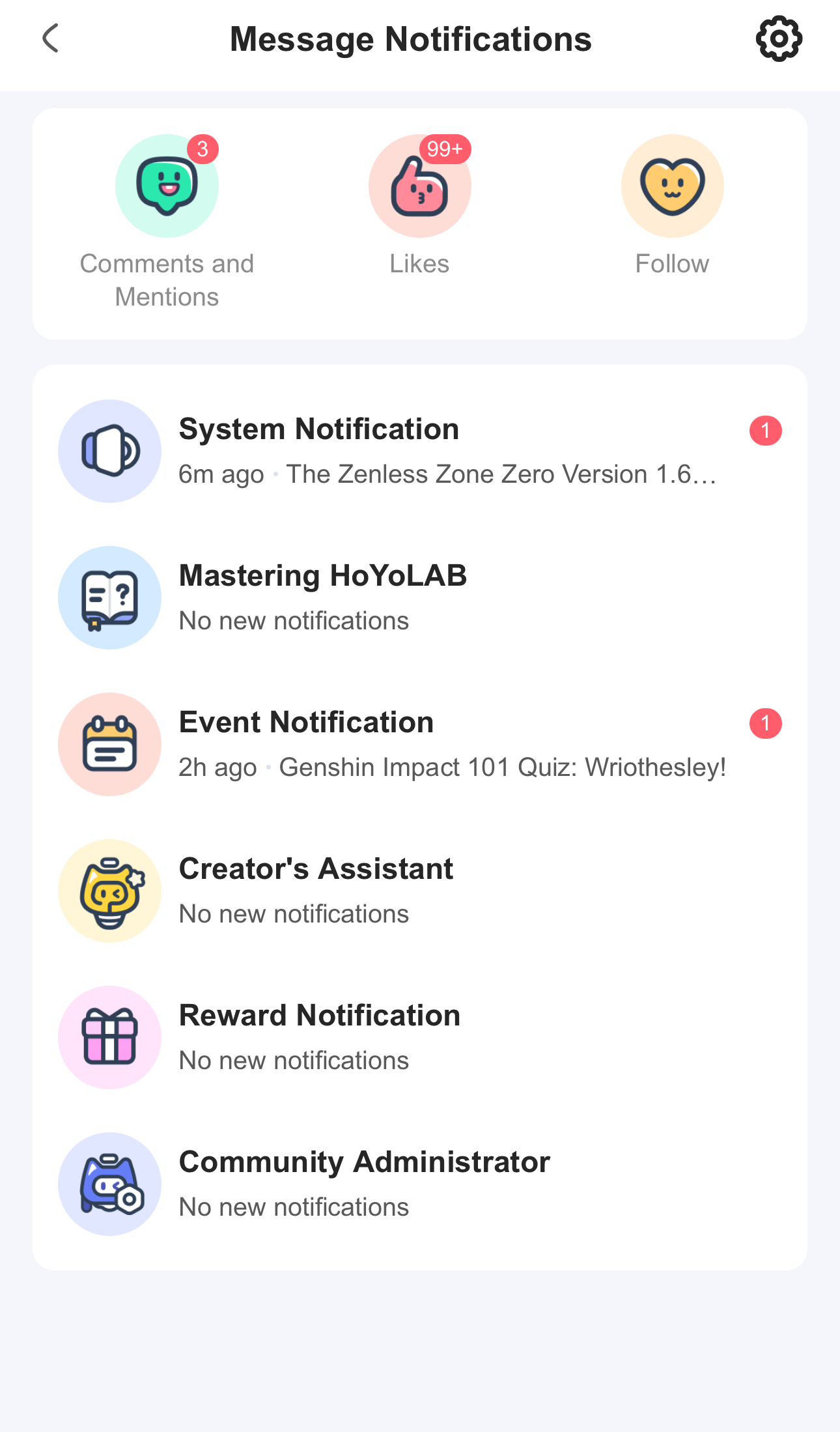The height and width of the screenshot is (1432, 840).
Task: Tap the System Notification megaphone icon
Action: tap(109, 451)
